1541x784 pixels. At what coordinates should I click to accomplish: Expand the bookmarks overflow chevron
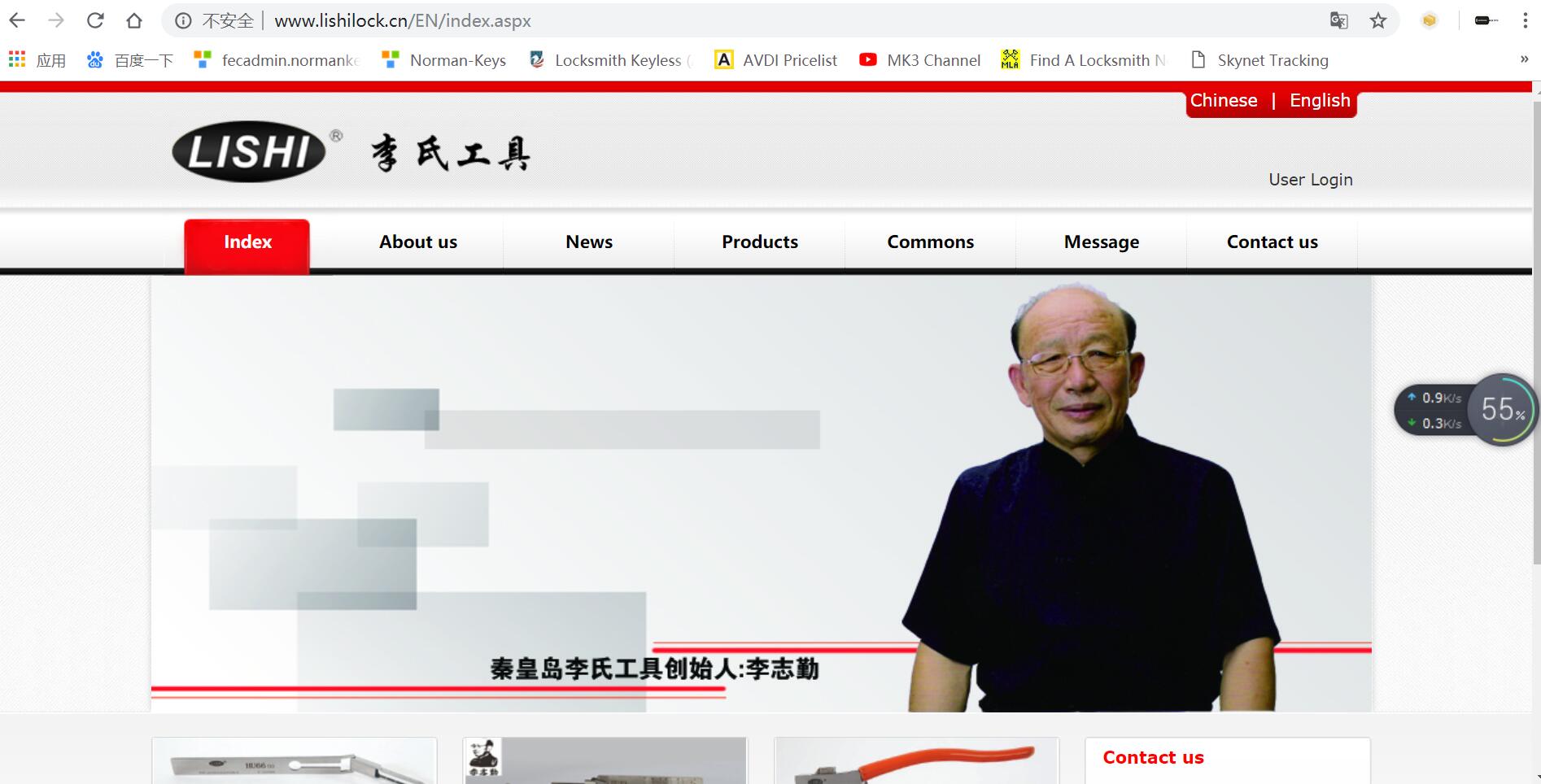click(x=1524, y=59)
